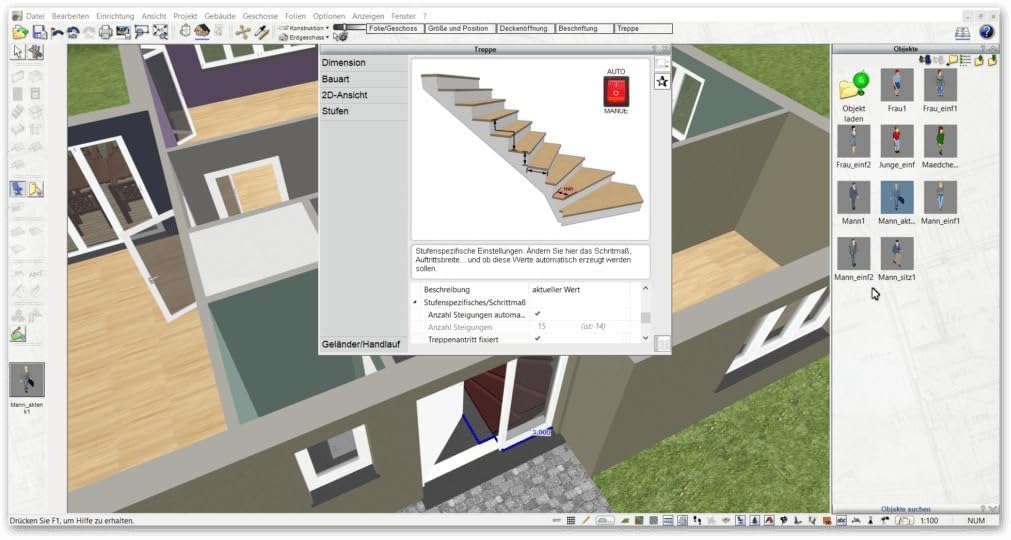The width and height of the screenshot is (1011, 540).
Task: Select the arrow pointer tool
Action: [x=17, y=52]
